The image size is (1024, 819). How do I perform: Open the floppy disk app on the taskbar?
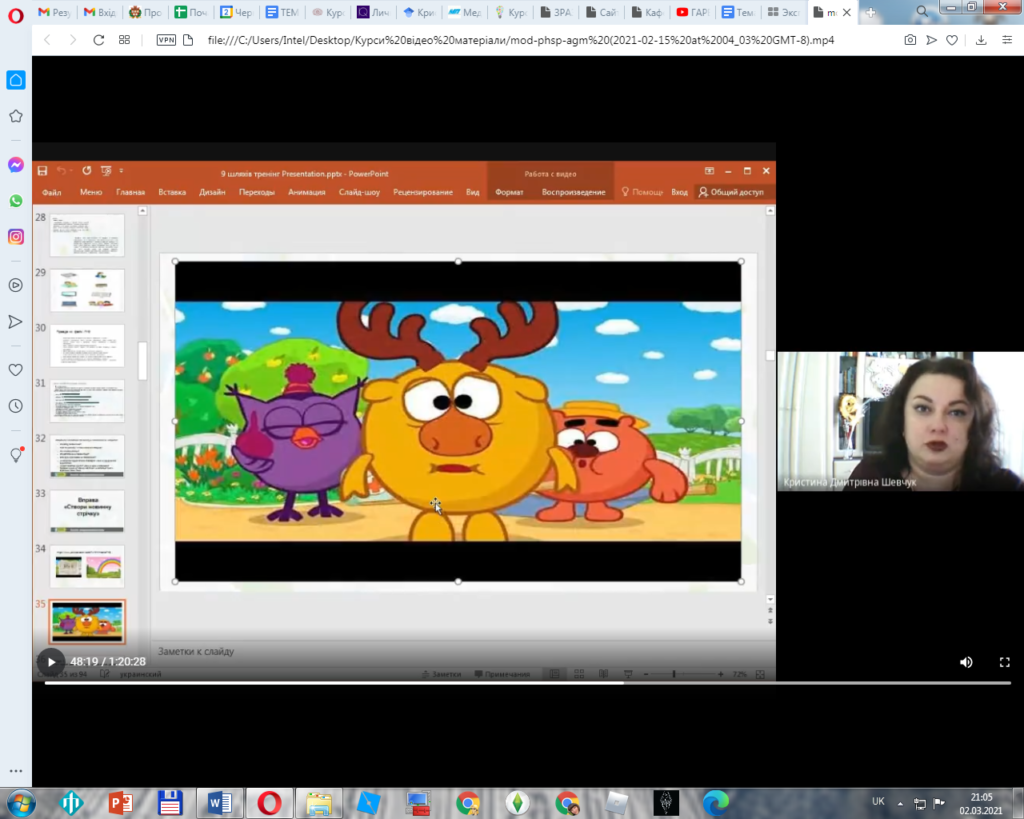click(x=170, y=803)
